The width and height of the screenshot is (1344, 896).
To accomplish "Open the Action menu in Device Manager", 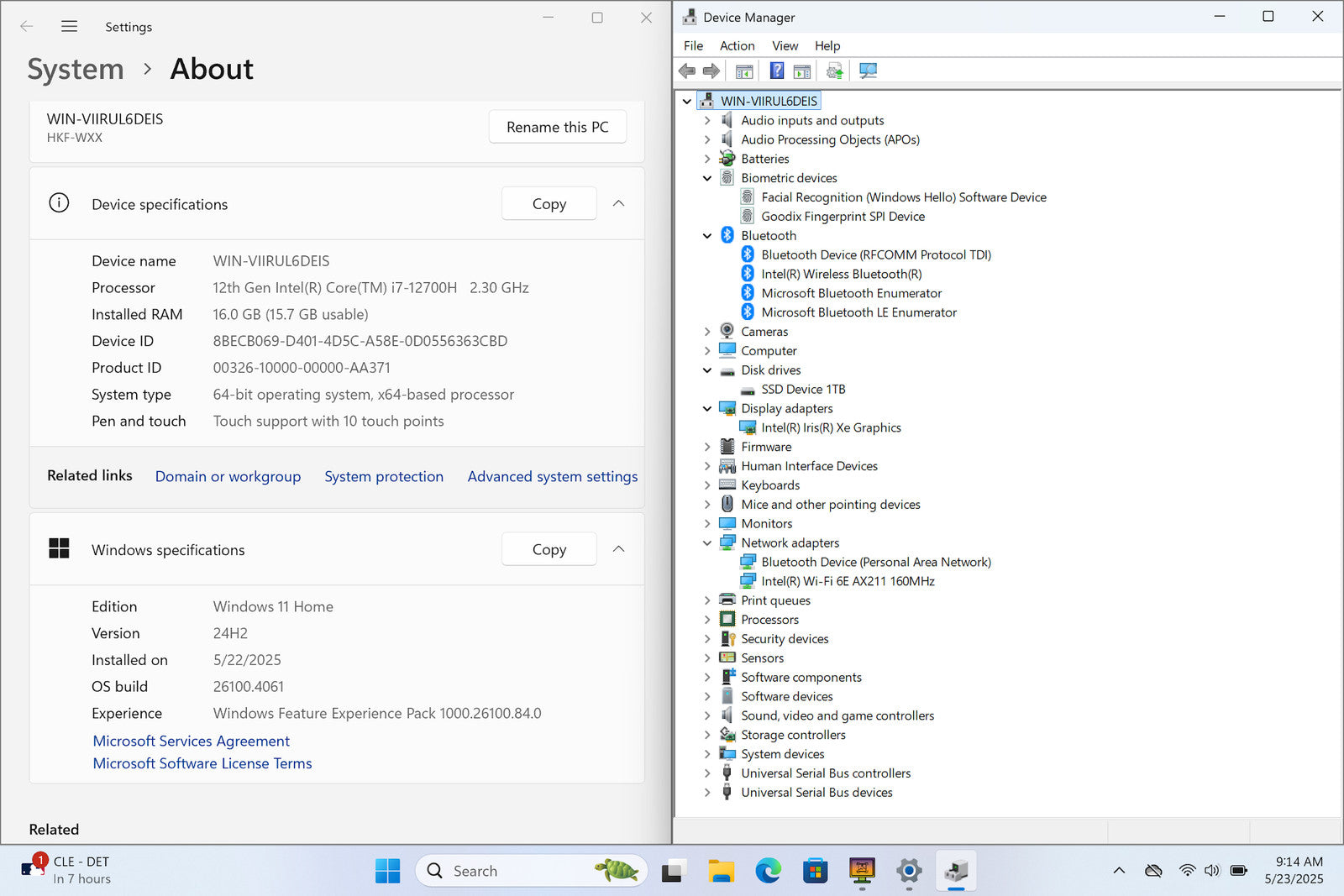I will click(x=737, y=46).
